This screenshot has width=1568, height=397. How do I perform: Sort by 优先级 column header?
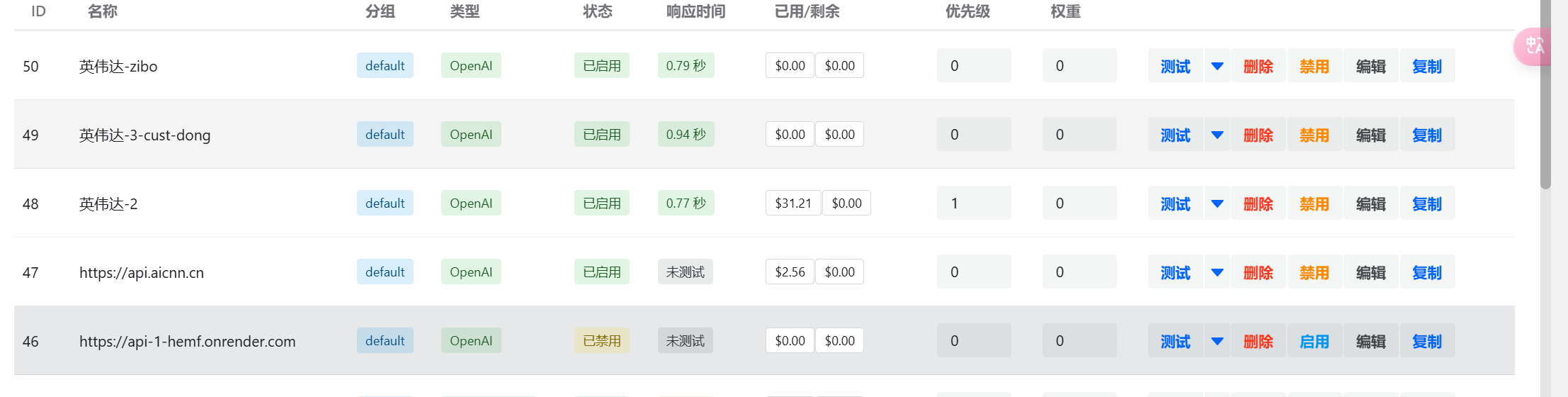[x=967, y=11]
